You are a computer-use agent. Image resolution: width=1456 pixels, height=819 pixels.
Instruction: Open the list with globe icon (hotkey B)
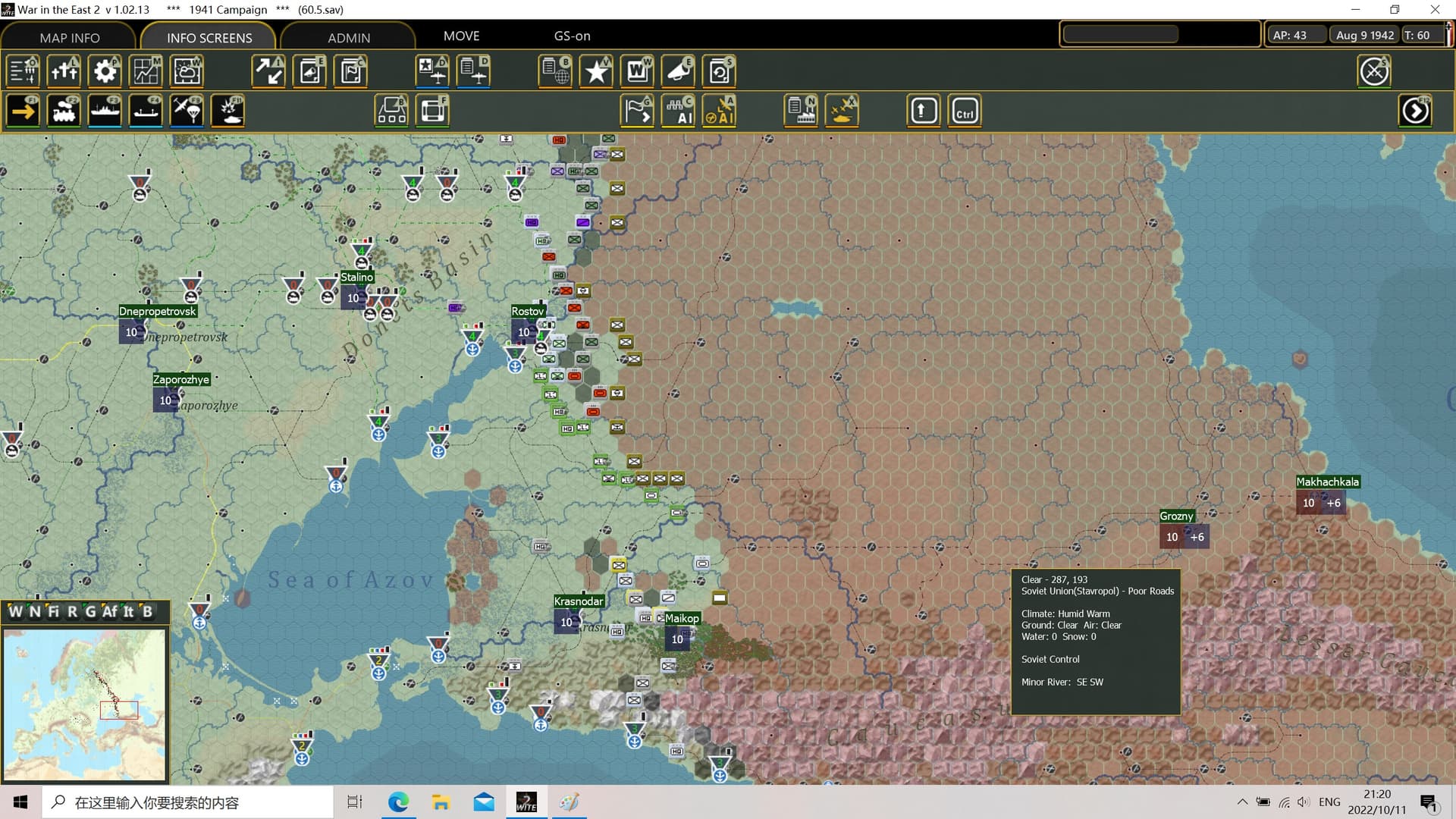click(x=556, y=71)
